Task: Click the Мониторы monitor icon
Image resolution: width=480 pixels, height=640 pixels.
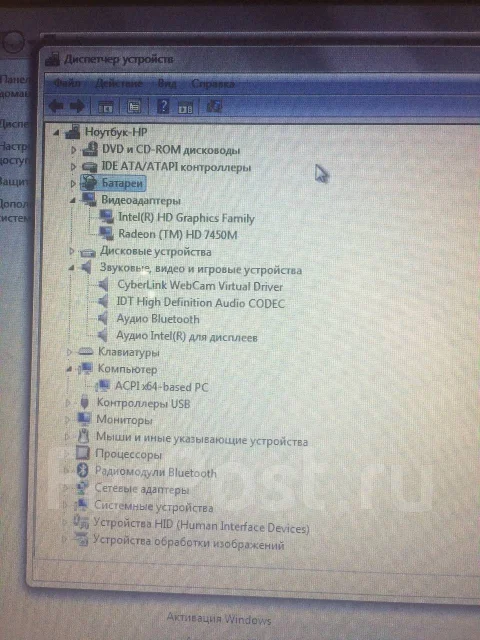Action: pos(84,418)
